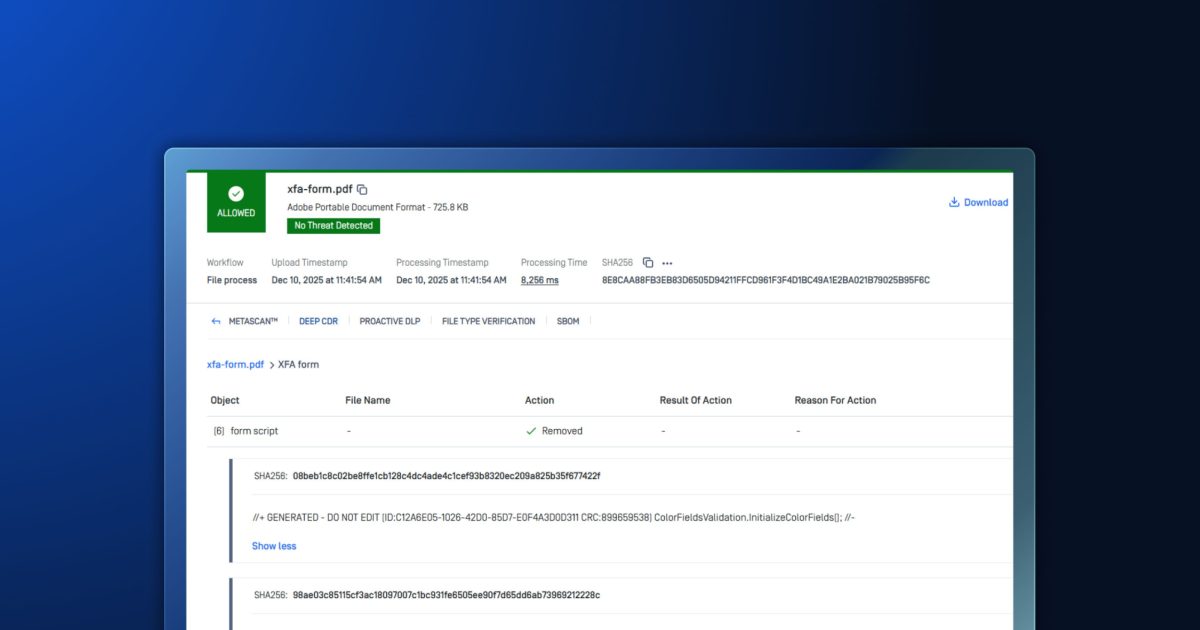Click the 8,256 ms processing time

[539, 281]
